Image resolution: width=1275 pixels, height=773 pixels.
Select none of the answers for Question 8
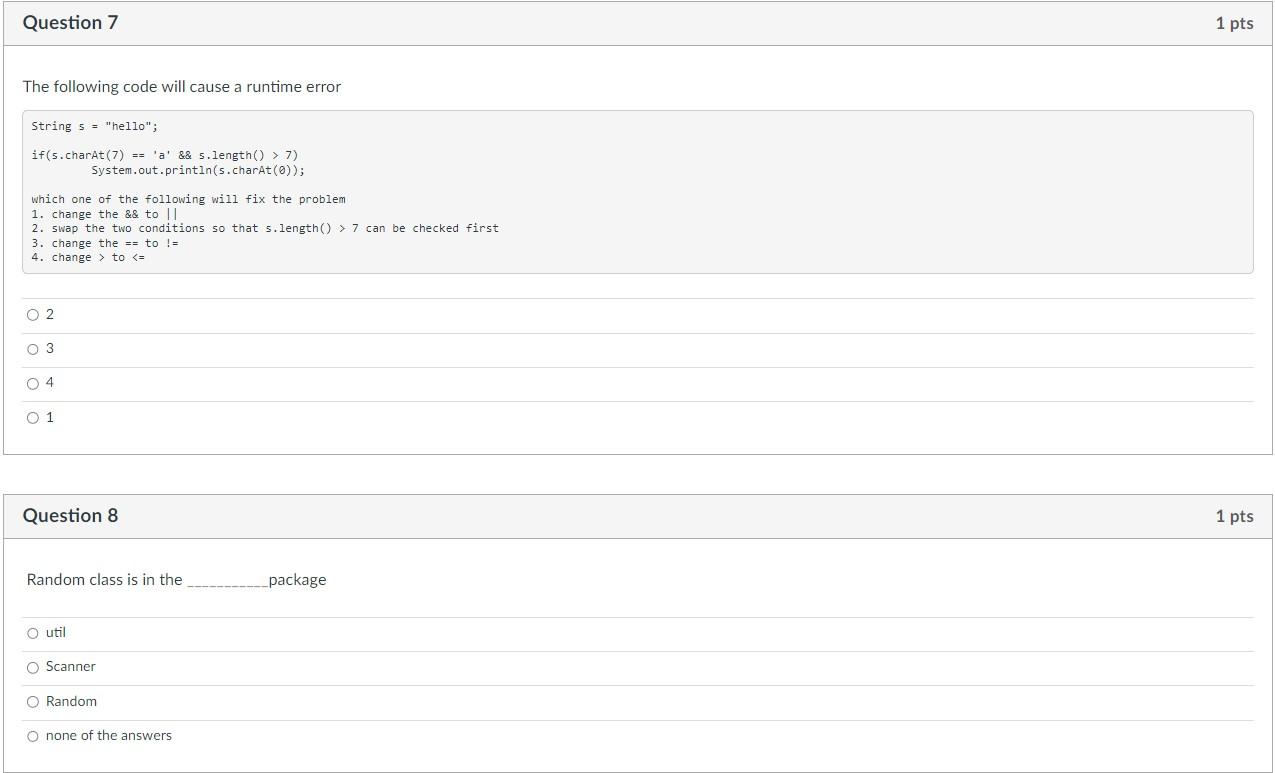coord(33,735)
